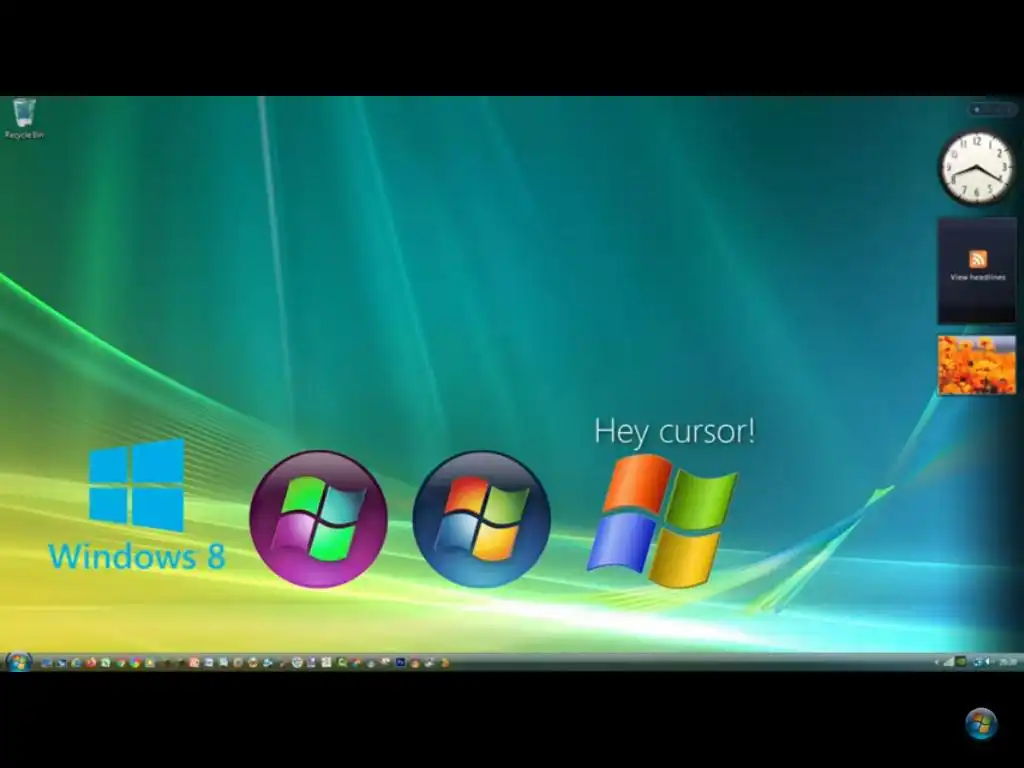Click the blue Vista Start orb logo

tap(481, 519)
